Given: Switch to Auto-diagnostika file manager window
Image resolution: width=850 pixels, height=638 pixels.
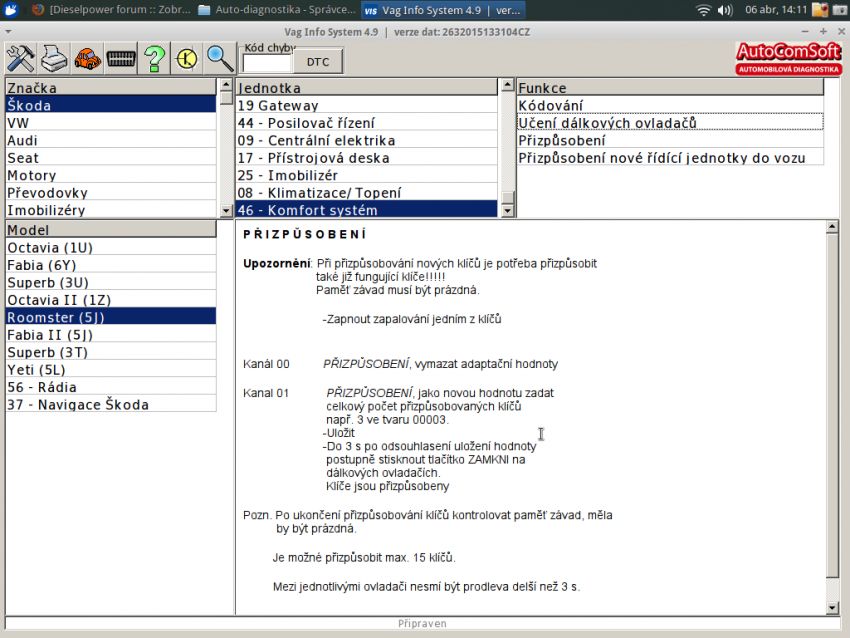Looking at the screenshot, I should [276, 10].
